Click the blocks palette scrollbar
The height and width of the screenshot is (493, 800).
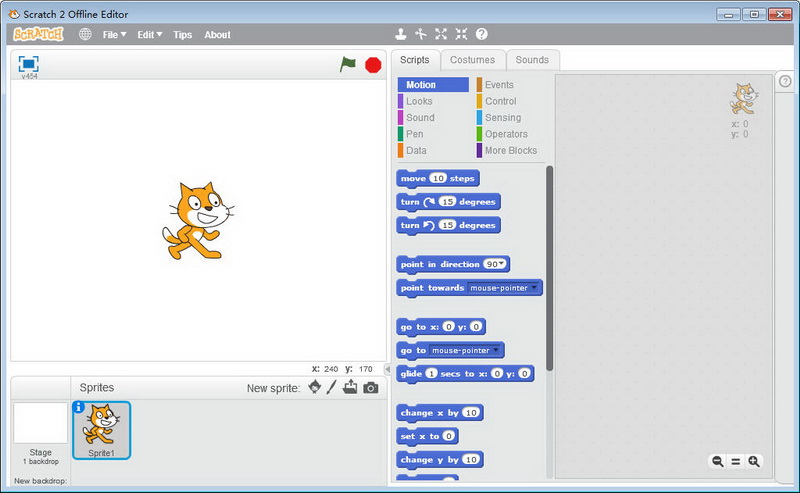(549, 268)
